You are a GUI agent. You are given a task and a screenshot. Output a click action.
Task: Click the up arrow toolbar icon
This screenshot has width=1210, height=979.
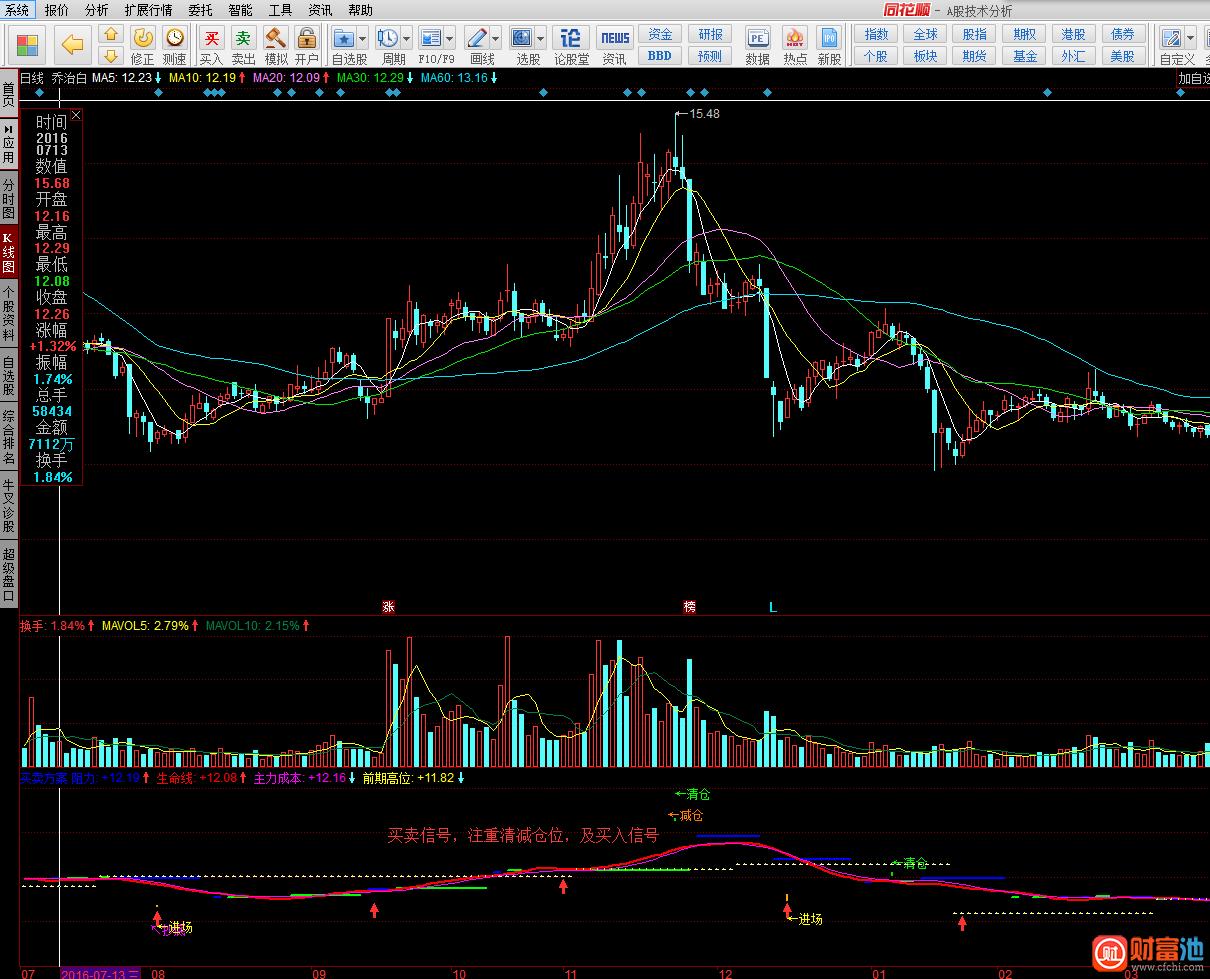110,36
